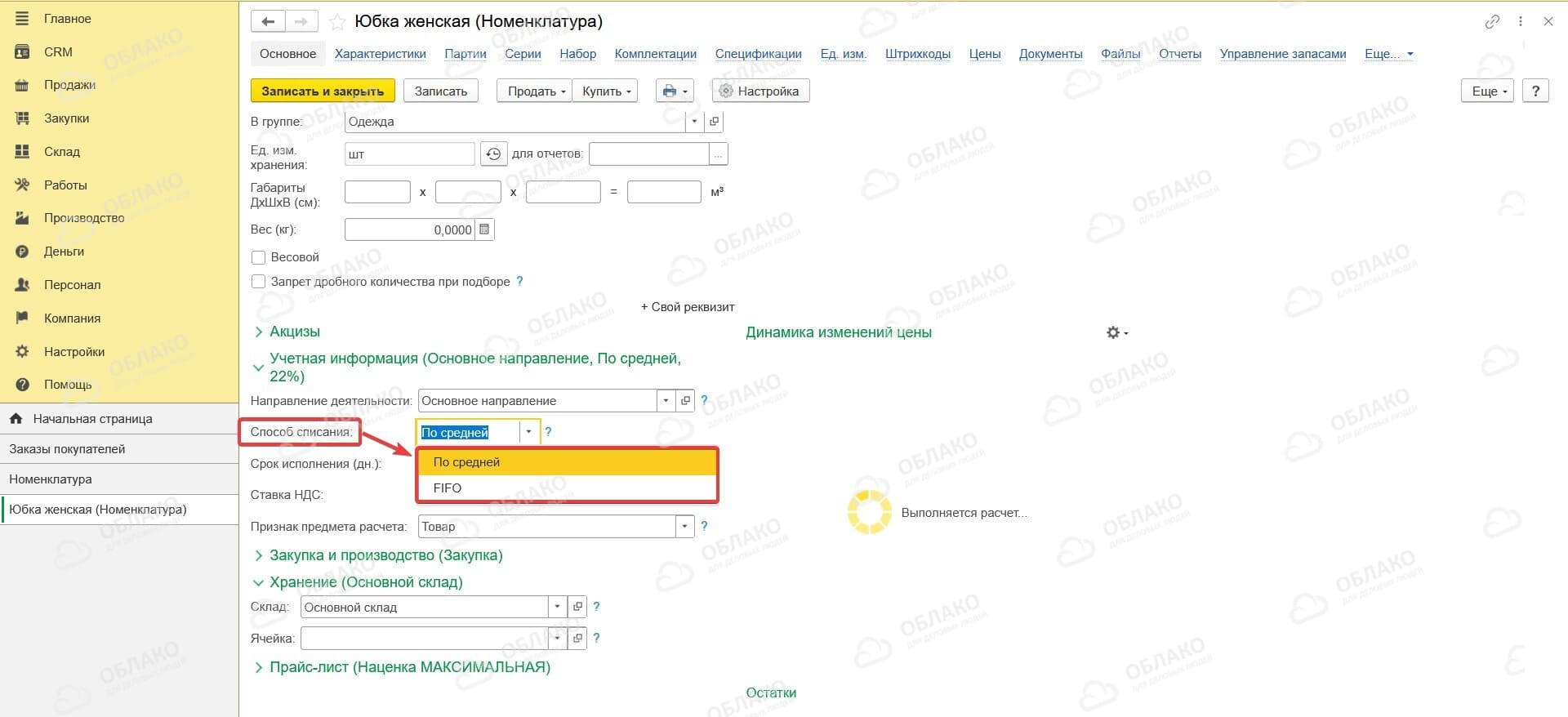Screen dimensions: 1568x717
Task: Switch to Цены tab
Action: point(985,54)
